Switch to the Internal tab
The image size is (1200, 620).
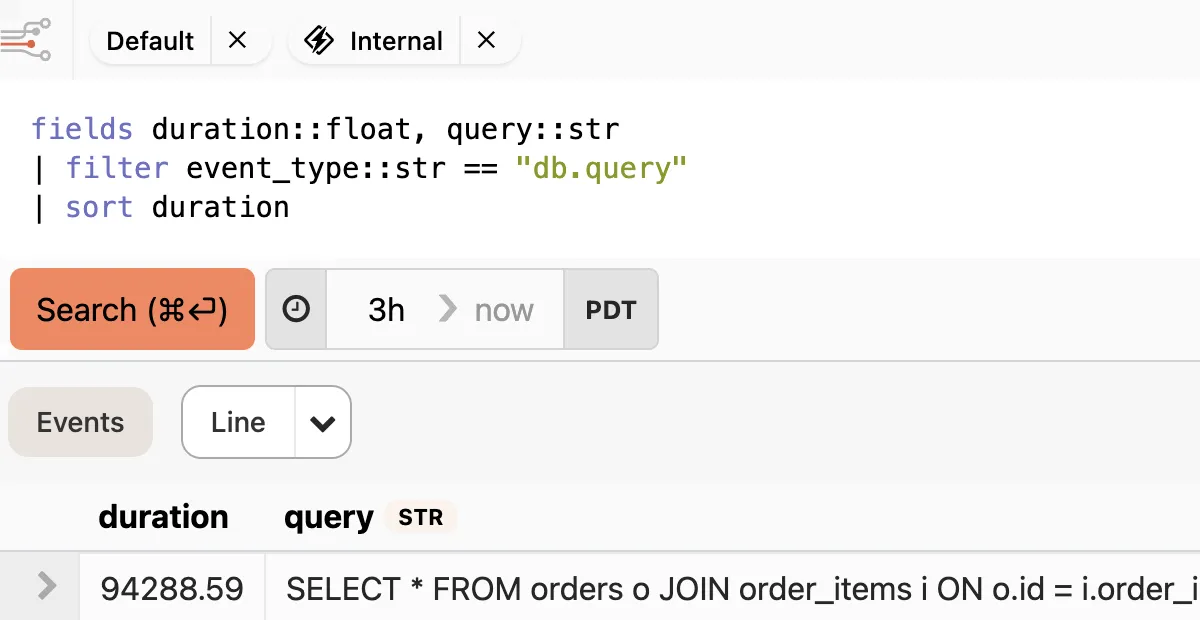[396, 41]
